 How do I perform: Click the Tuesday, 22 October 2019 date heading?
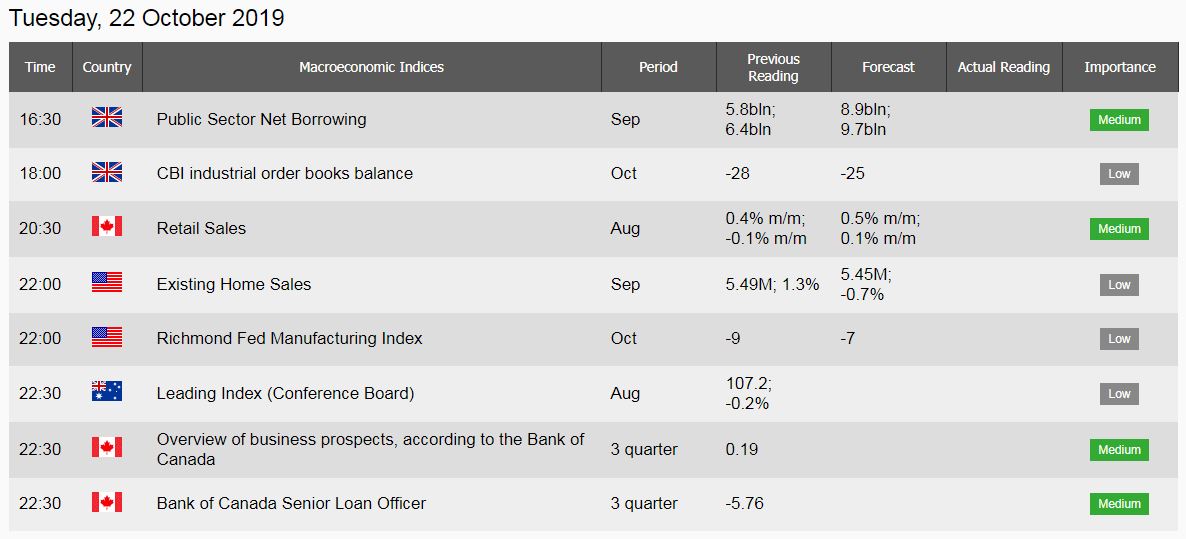tap(147, 18)
